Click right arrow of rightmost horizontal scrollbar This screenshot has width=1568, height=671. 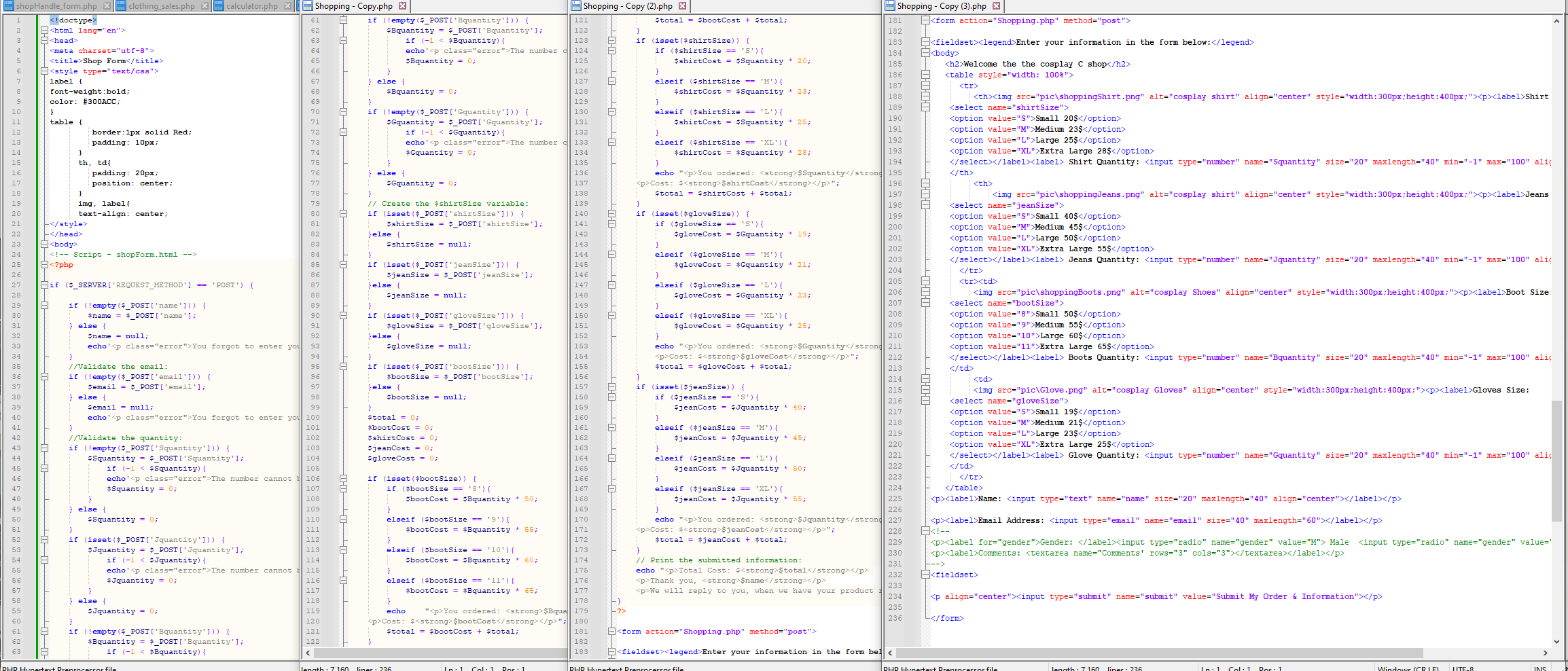pyautogui.click(x=1546, y=653)
